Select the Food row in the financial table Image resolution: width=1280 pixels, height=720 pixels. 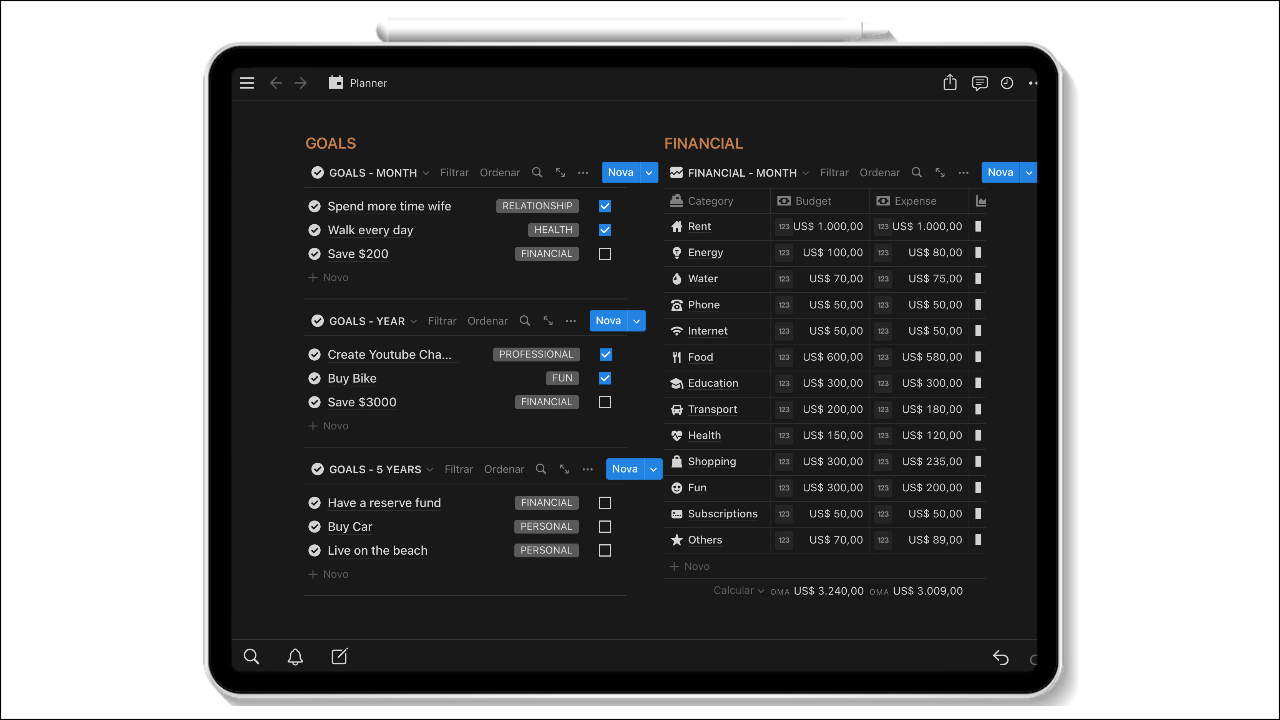click(701, 357)
